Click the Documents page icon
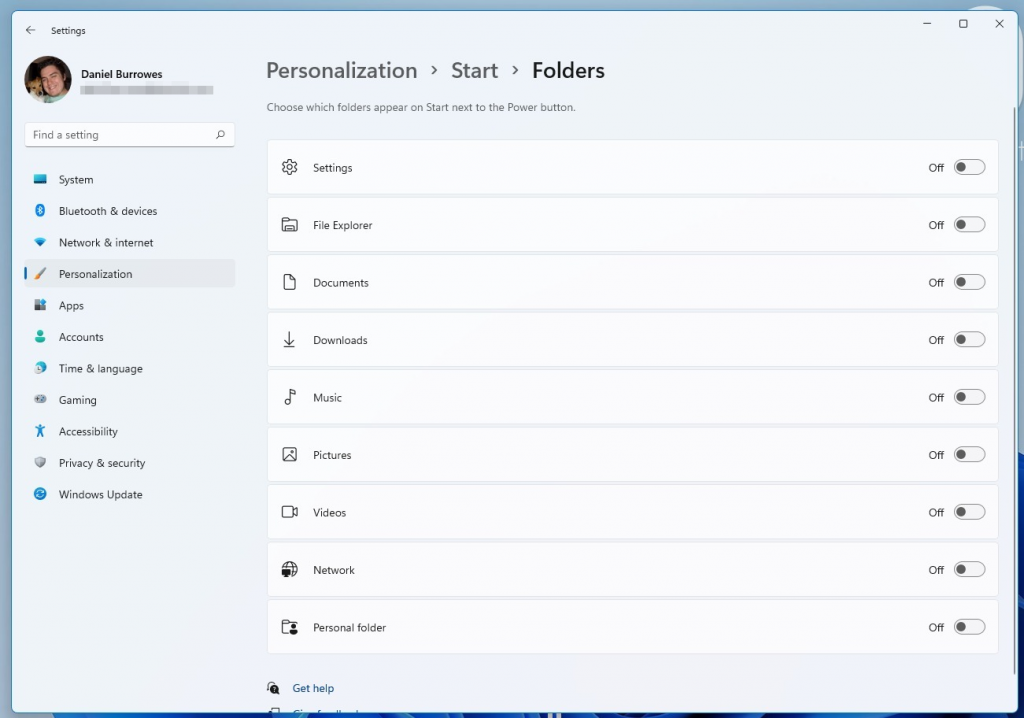 (289, 282)
